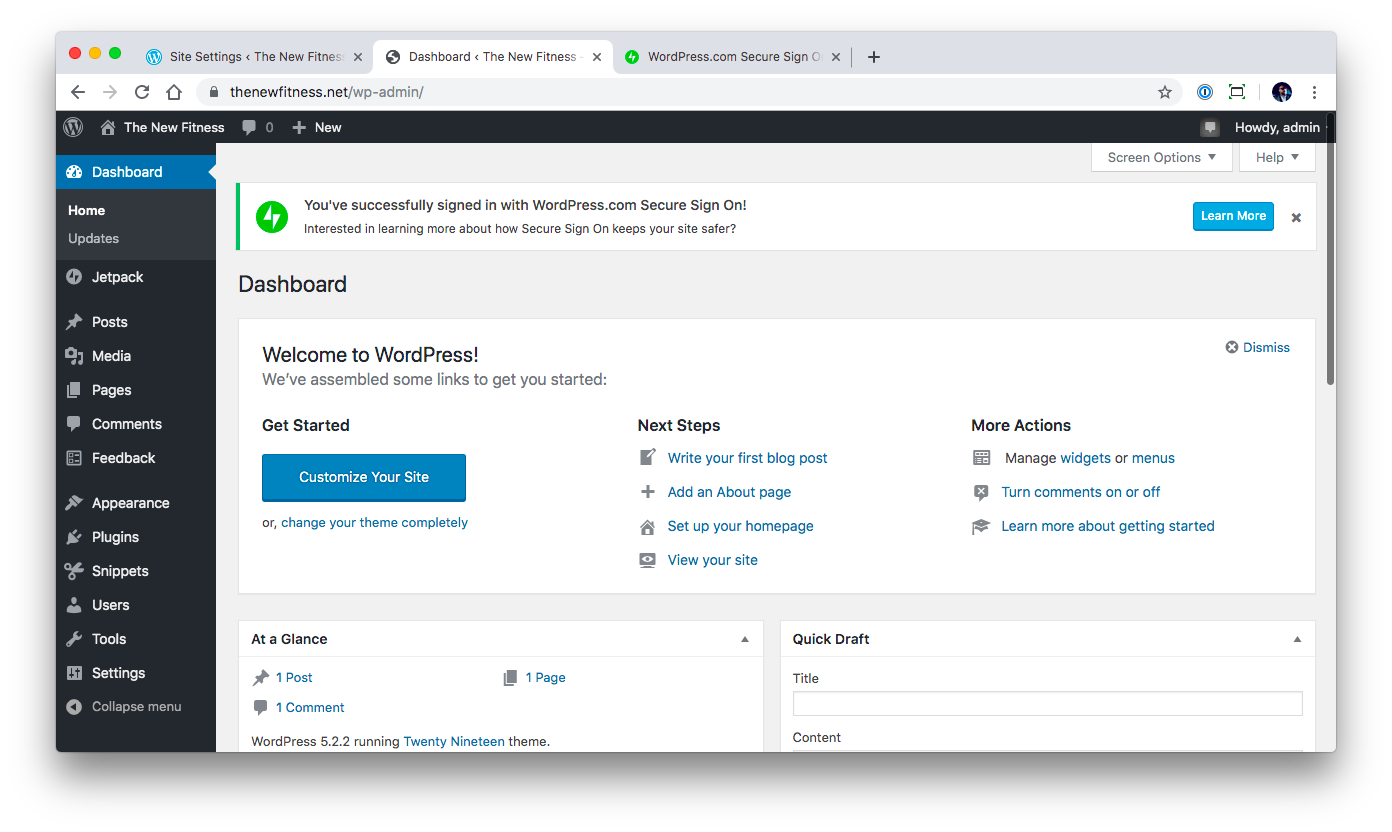This screenshot has height=832, width=1392.
Task: Click the screenshot extension icon in toolbar
Action: point(1237,92)
